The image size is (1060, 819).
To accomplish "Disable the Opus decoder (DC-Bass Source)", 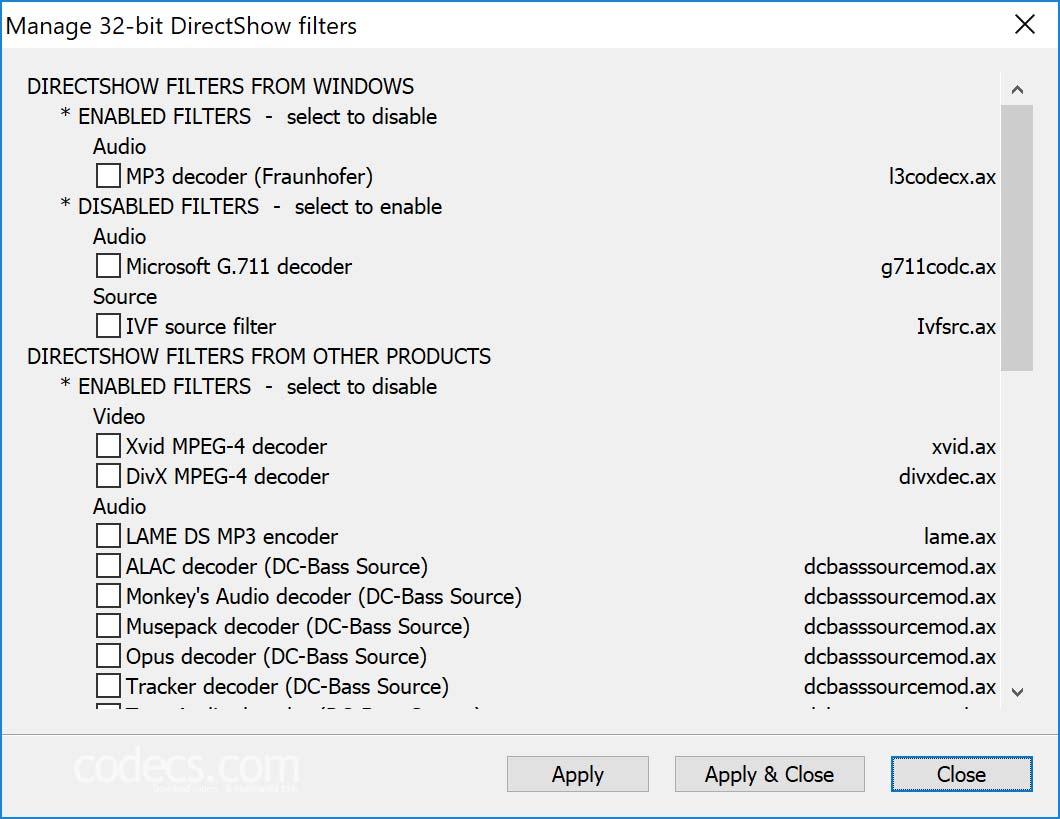I will (107, 656).
